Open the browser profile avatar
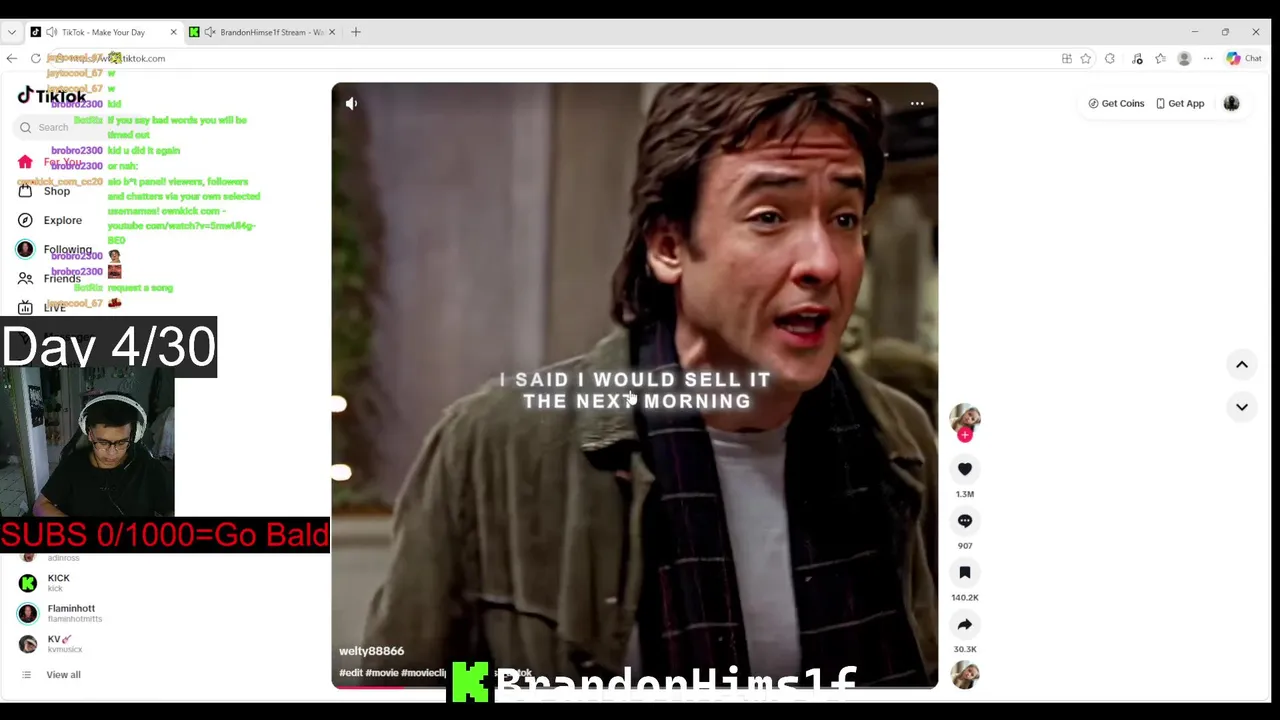This screenshot has width=1280, height=720. (1184, 59)
